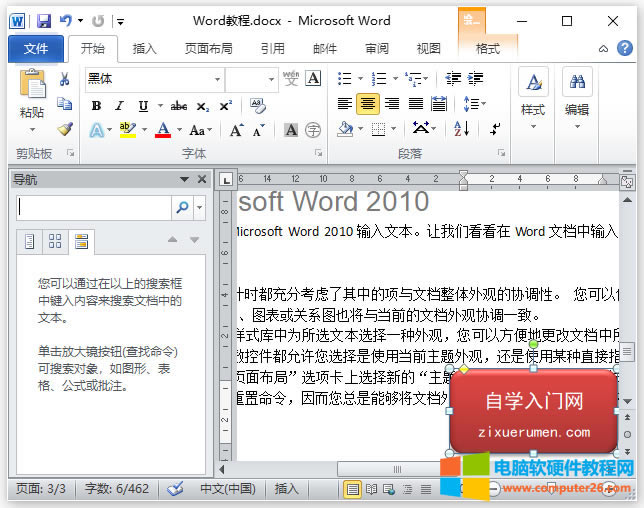
Task: Toggle Bold formatting
Action: [x=96, y=105]
